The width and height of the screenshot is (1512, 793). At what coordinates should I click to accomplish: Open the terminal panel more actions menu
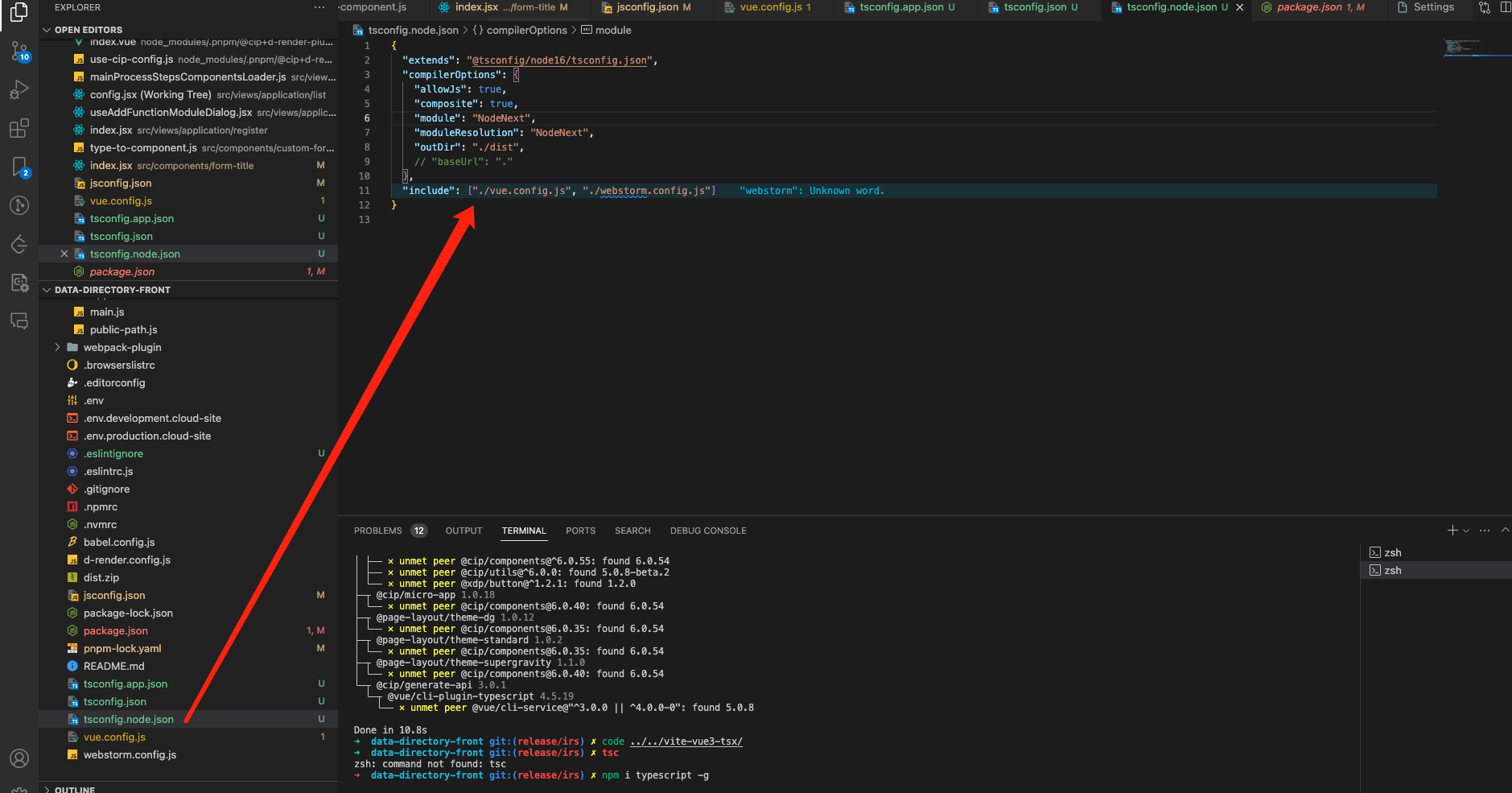[1485, 531]
